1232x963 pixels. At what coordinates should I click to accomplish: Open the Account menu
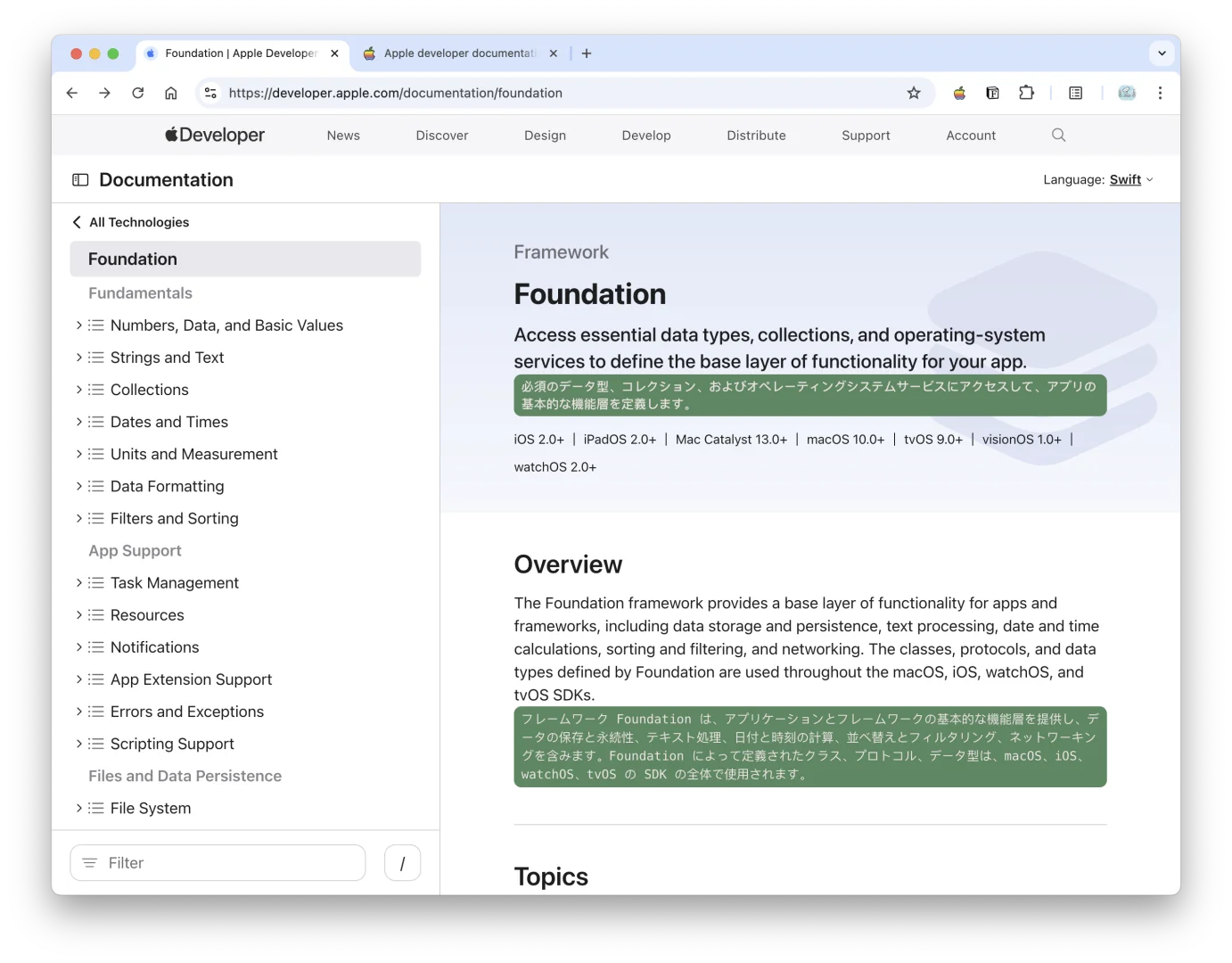coord(971,136)
